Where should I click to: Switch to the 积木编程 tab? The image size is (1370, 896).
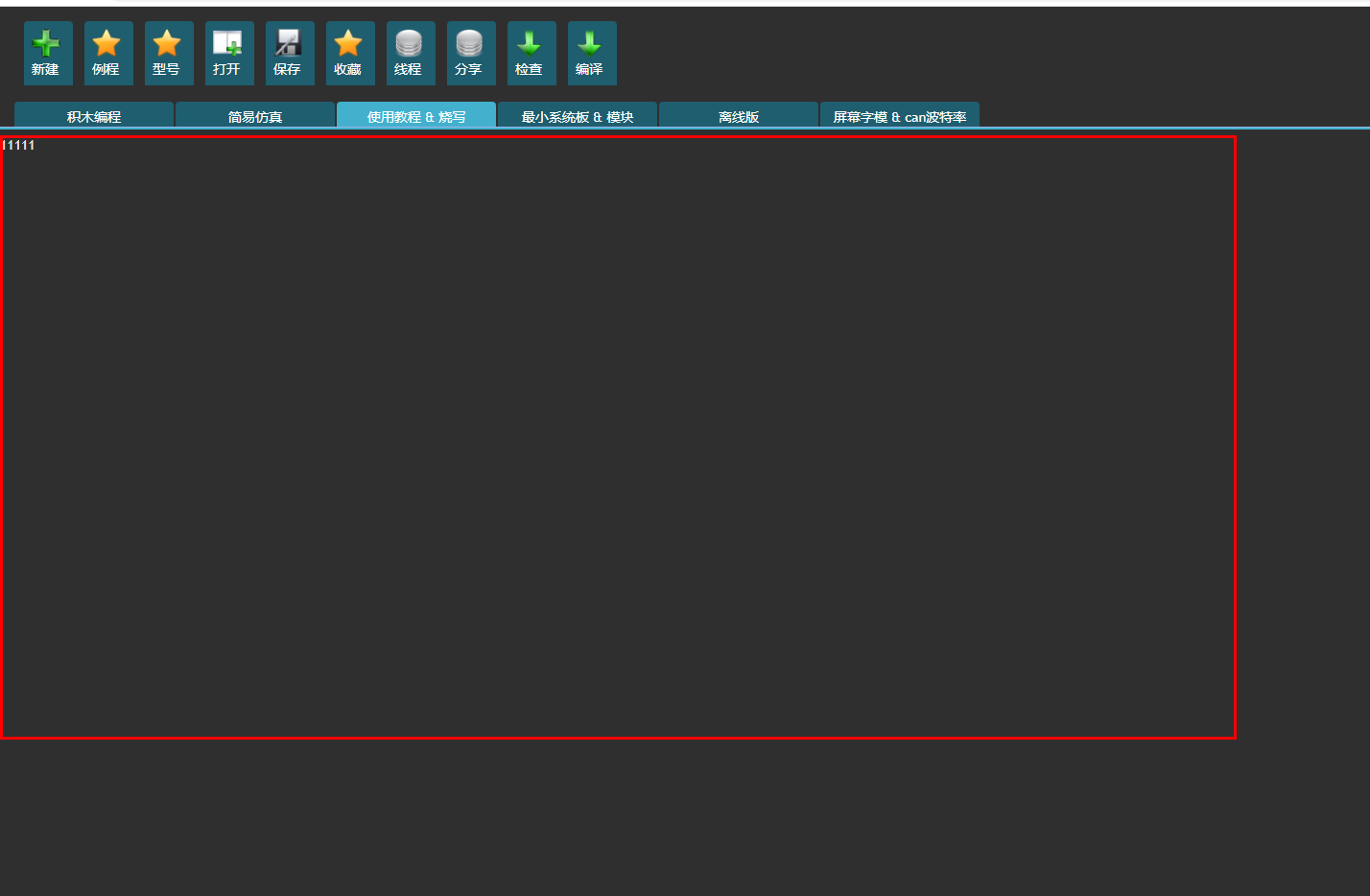click(x=94, y=116)
